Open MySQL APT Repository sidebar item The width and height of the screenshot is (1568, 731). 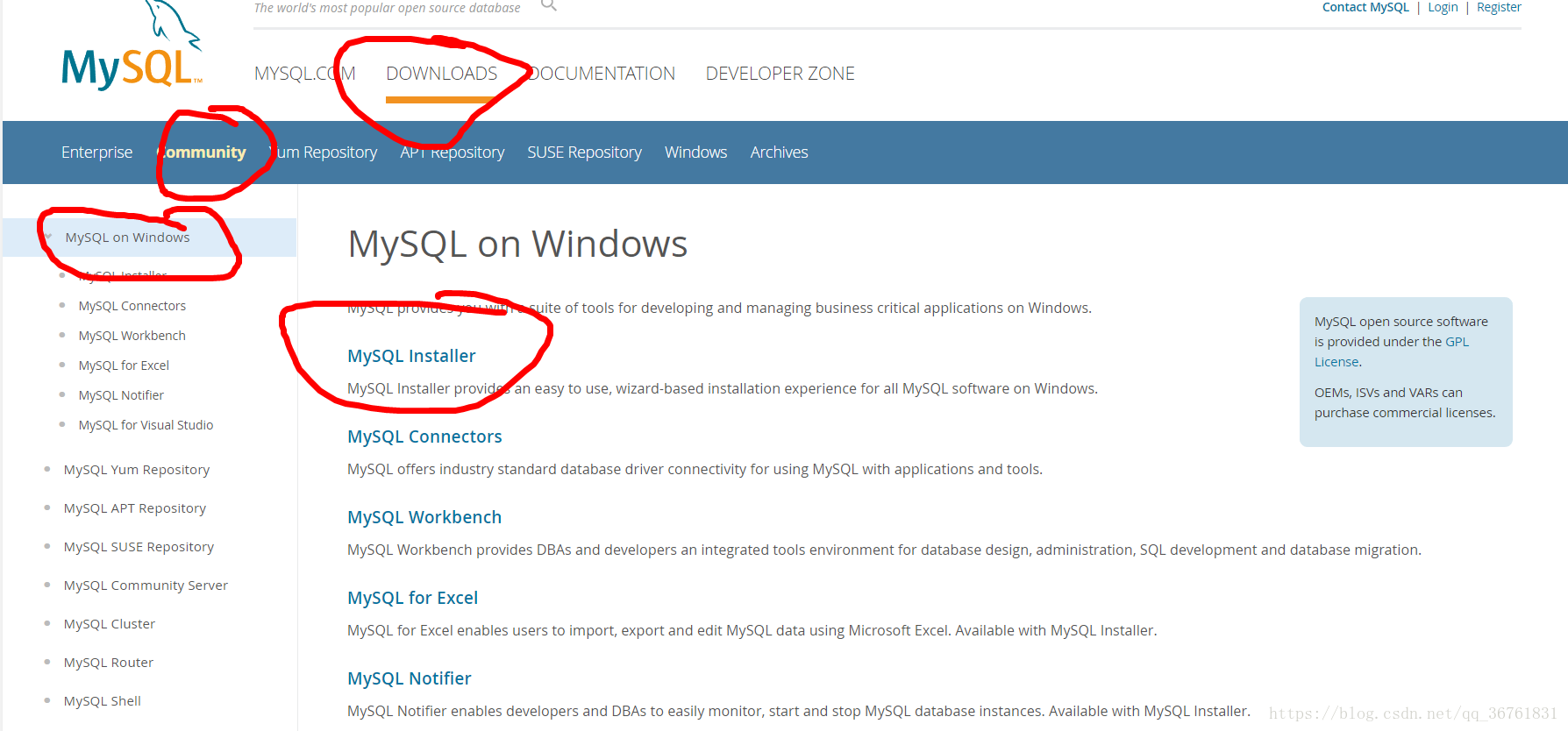coord(135,508)
